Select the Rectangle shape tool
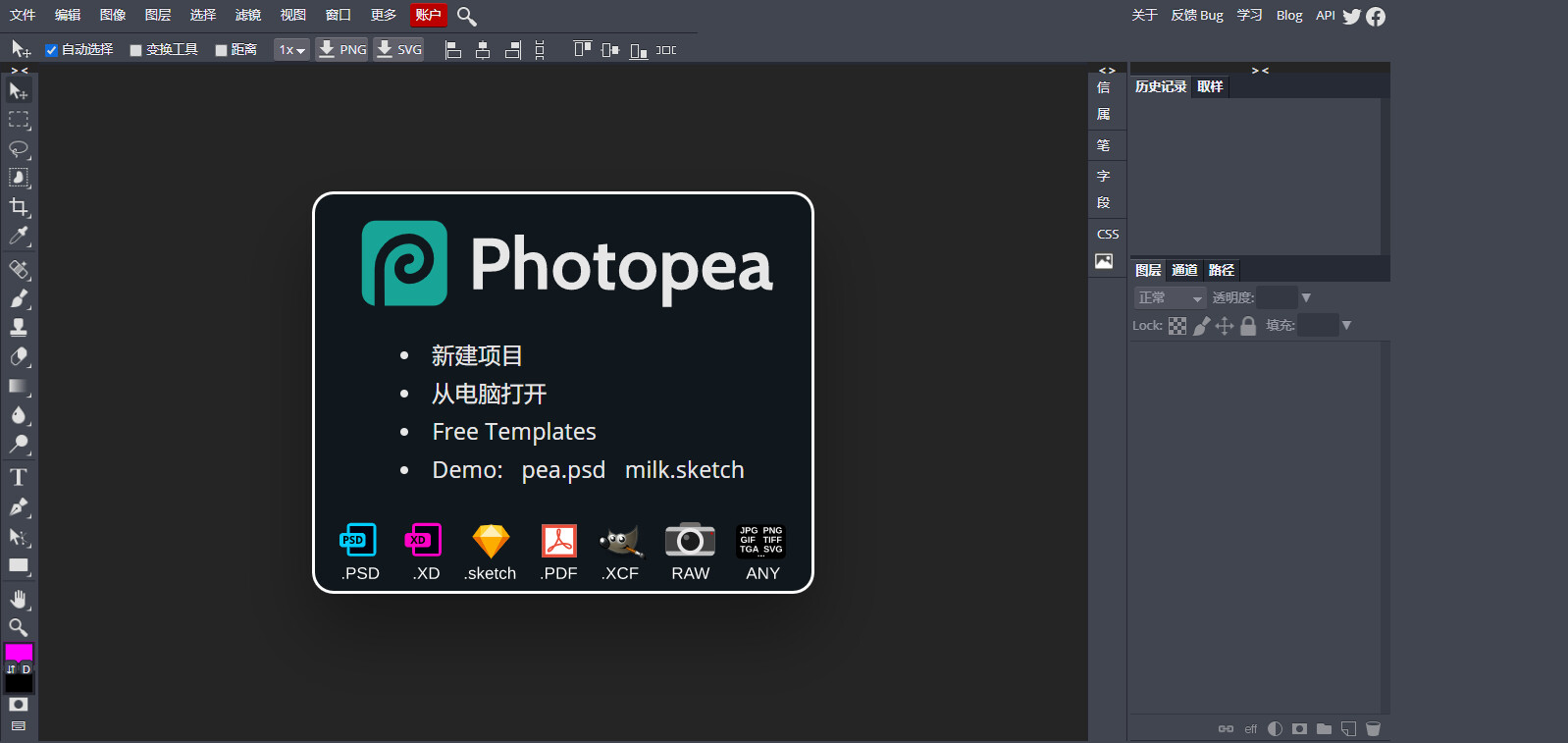 click(19, 565)
